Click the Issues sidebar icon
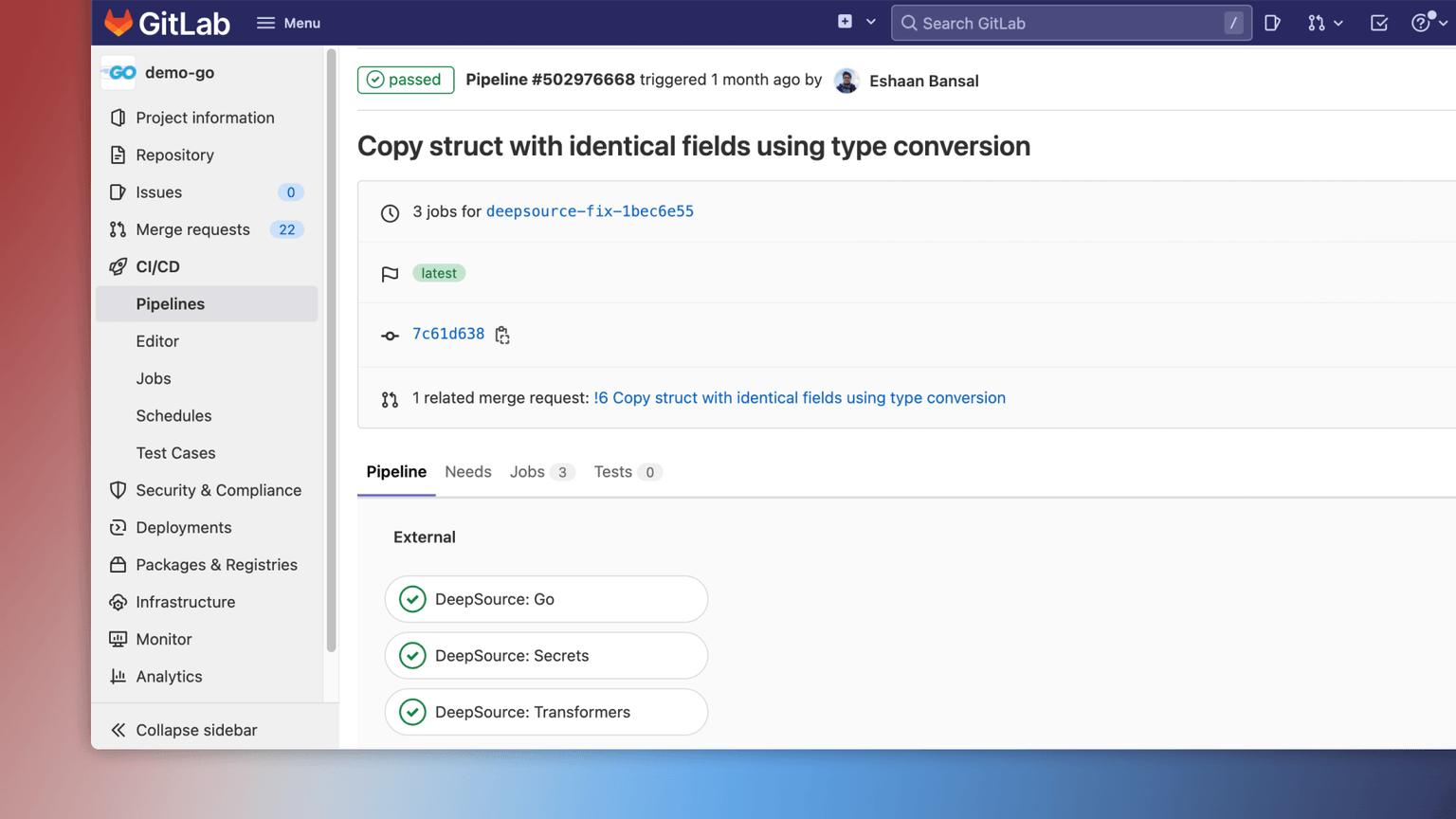This screenshot has height=819, width=1456. click(118, 192)
